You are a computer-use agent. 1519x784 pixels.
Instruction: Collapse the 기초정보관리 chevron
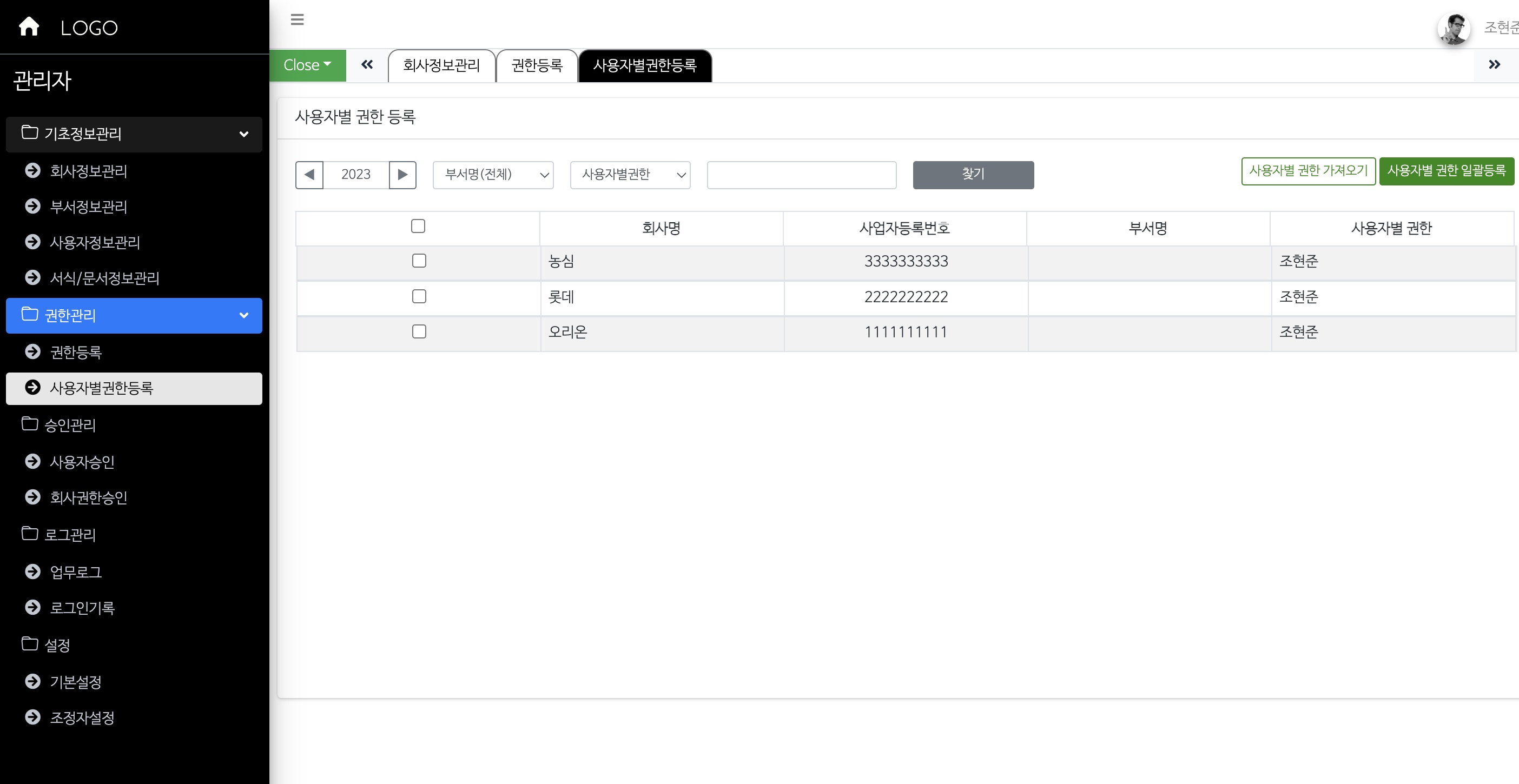tap(243, 135)
